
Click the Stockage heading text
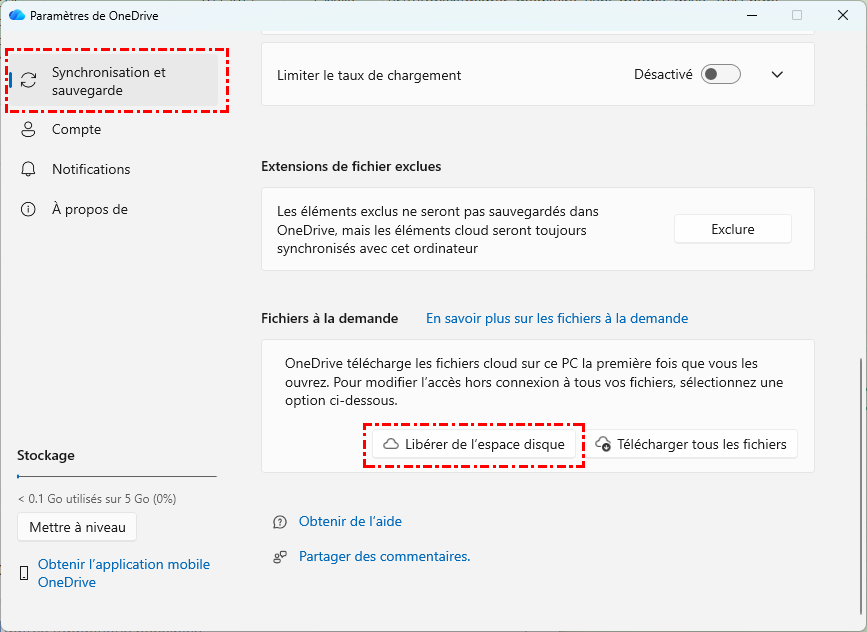pos(45,455)
